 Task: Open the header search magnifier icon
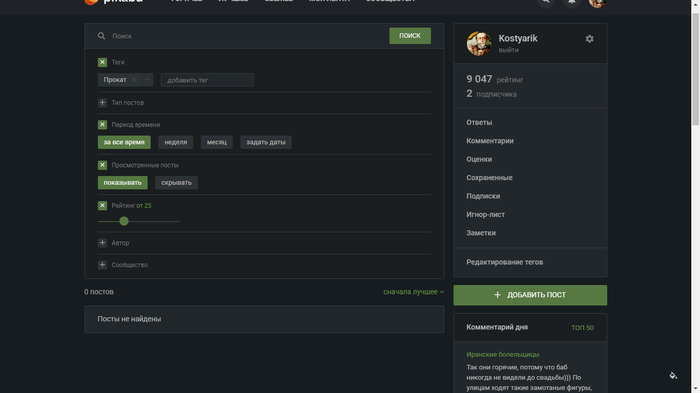click(546, 2)
